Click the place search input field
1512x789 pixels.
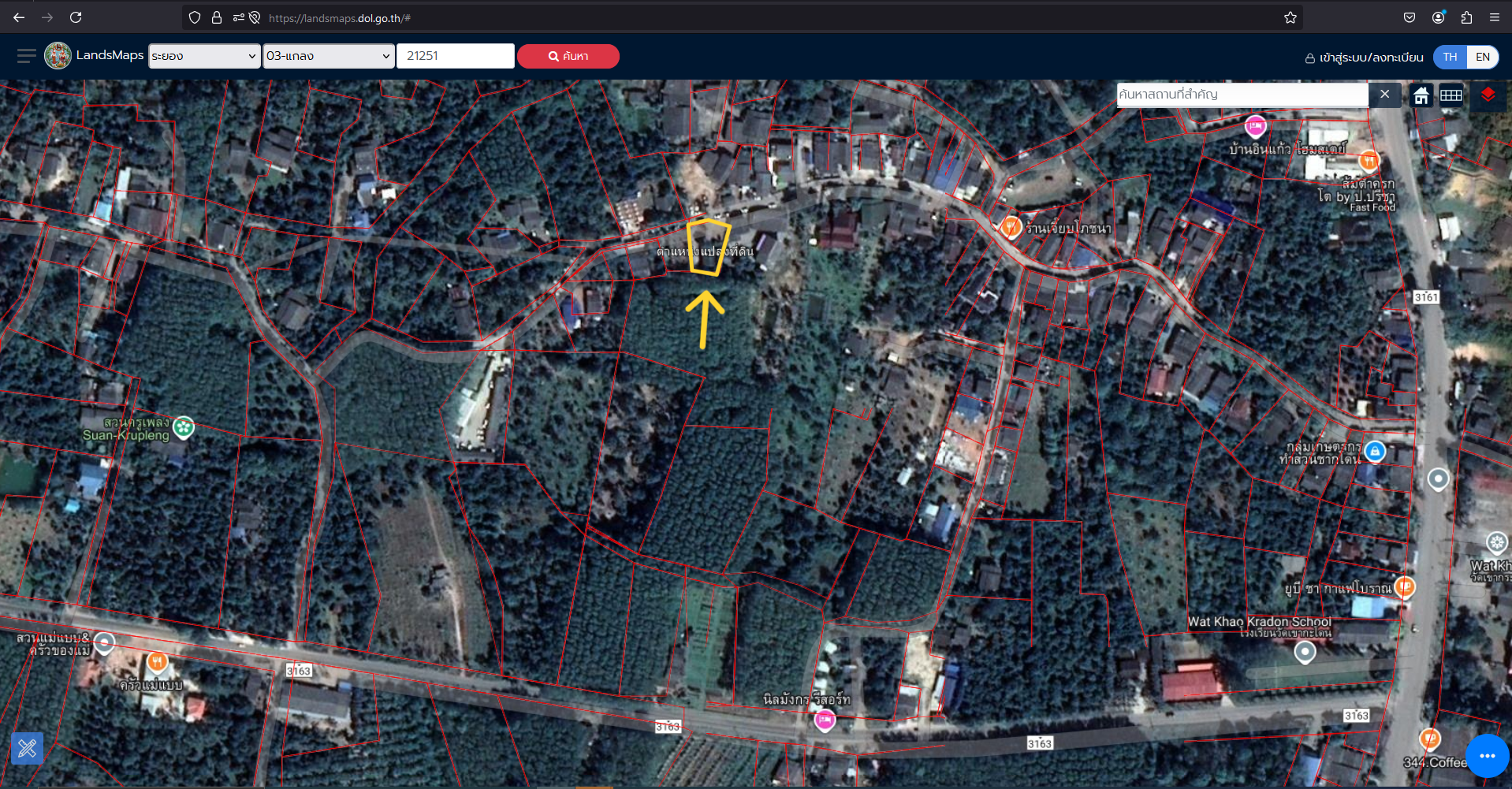coord(1242,95)
